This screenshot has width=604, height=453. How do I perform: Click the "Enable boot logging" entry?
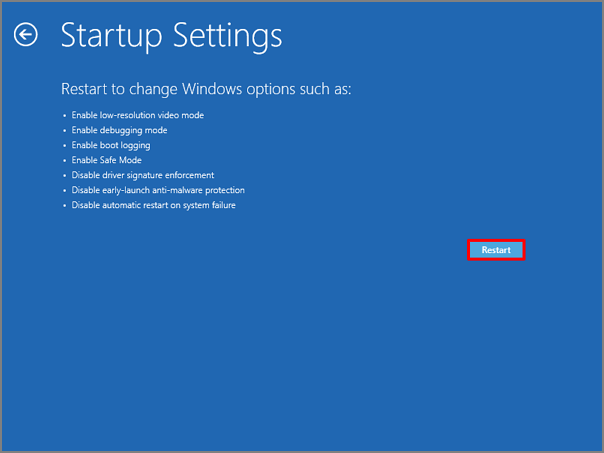pyautogui.click(x=111, y=145)
